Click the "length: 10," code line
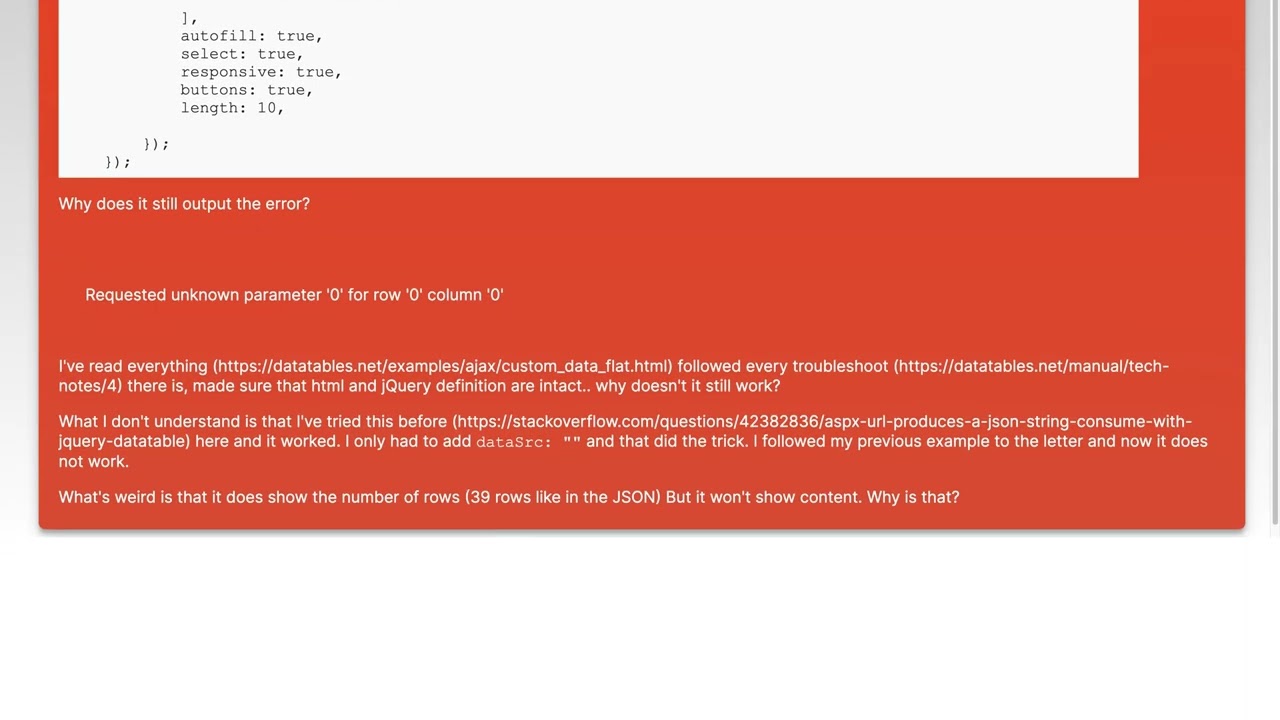 pyautogui.click(x=232, y=108)
